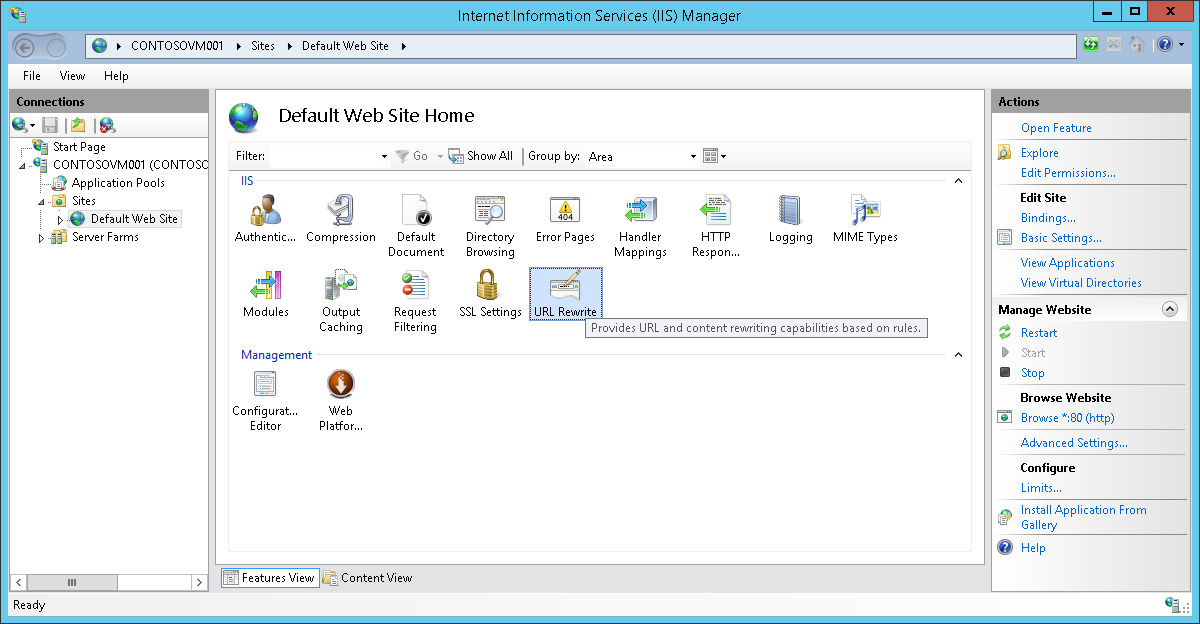Viewport: 1200px width, 624px height.
Task: Click the Refresh page icon in address bar
Action: (x=1091, y=45)
